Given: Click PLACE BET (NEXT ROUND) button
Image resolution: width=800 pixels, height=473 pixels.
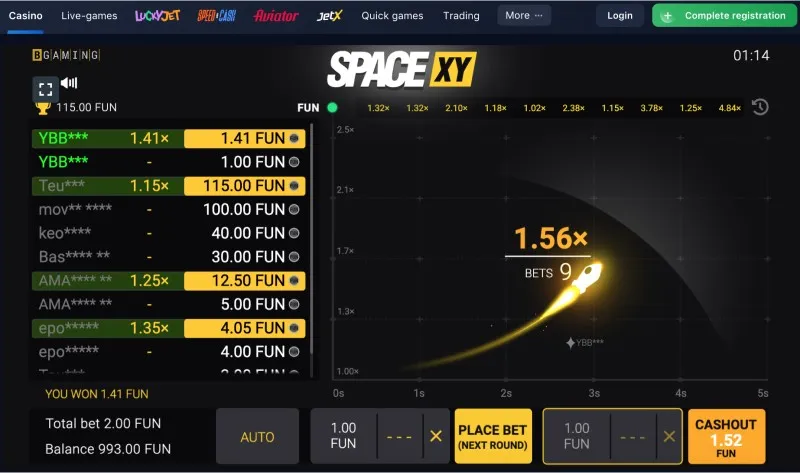Looking at the screenshot, I should pos(493,437).
